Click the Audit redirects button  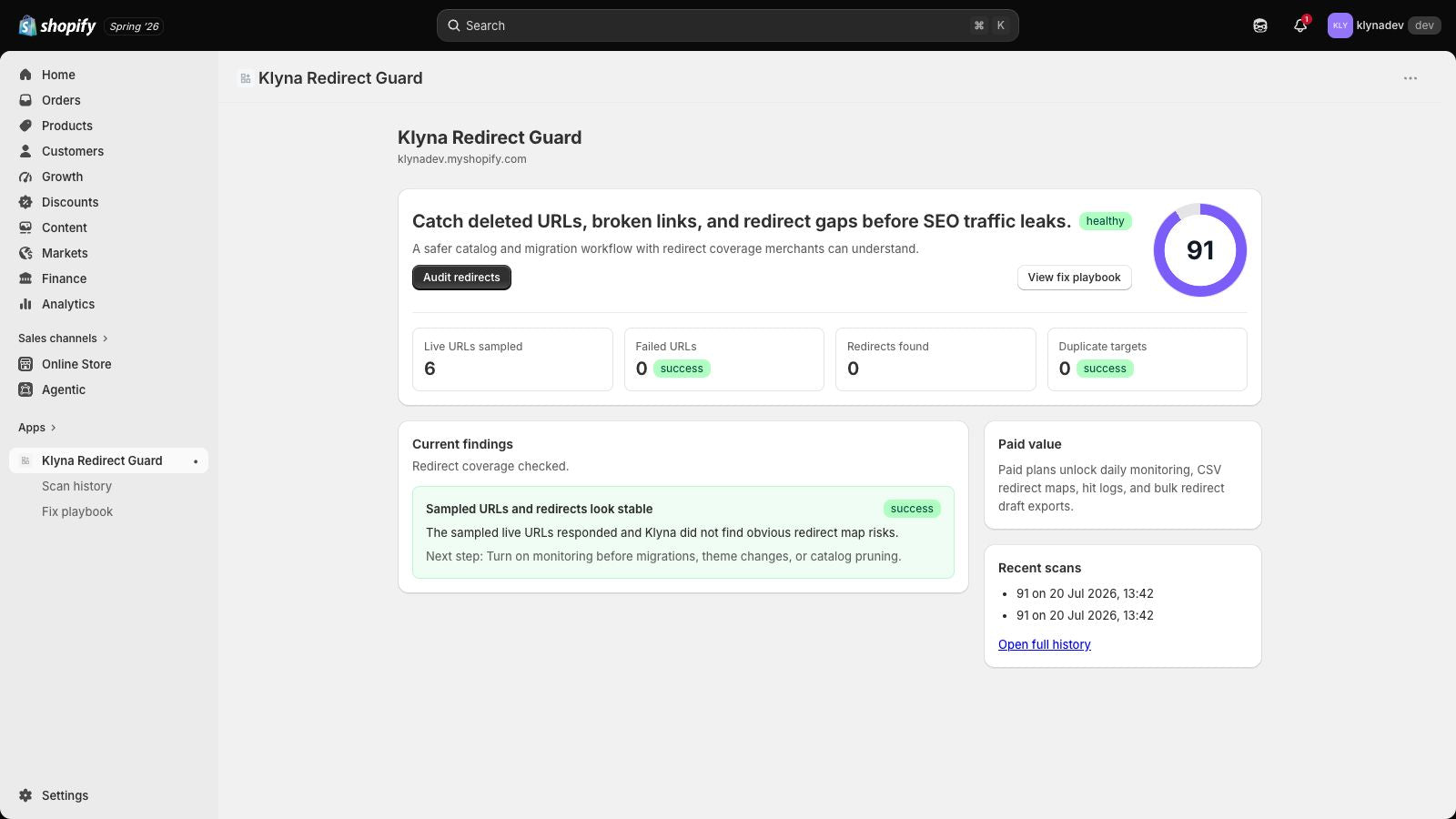coord(461,278)
